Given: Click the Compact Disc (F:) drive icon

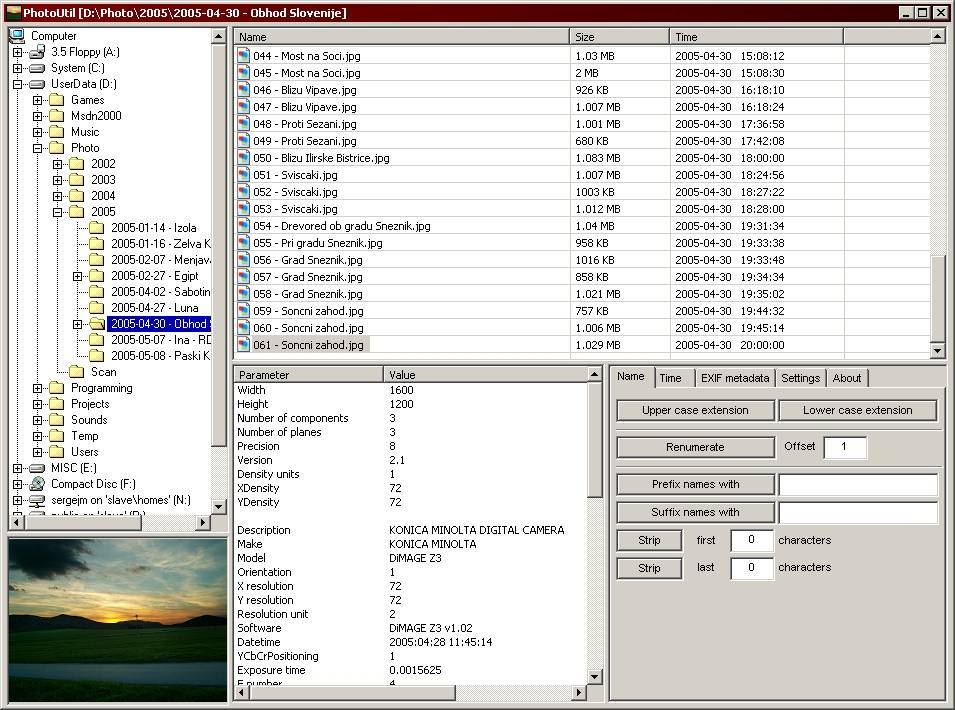Looking at the screenshot, I should [x=37, y=483].
